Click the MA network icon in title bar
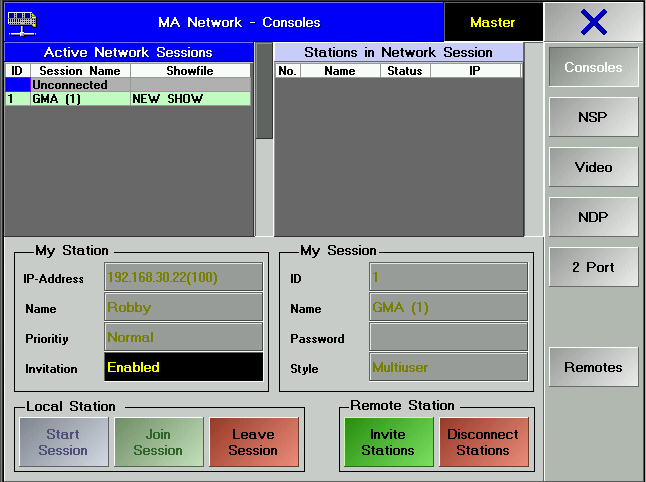Viewport: 646px width, 482px height. (x=22, y=21)
